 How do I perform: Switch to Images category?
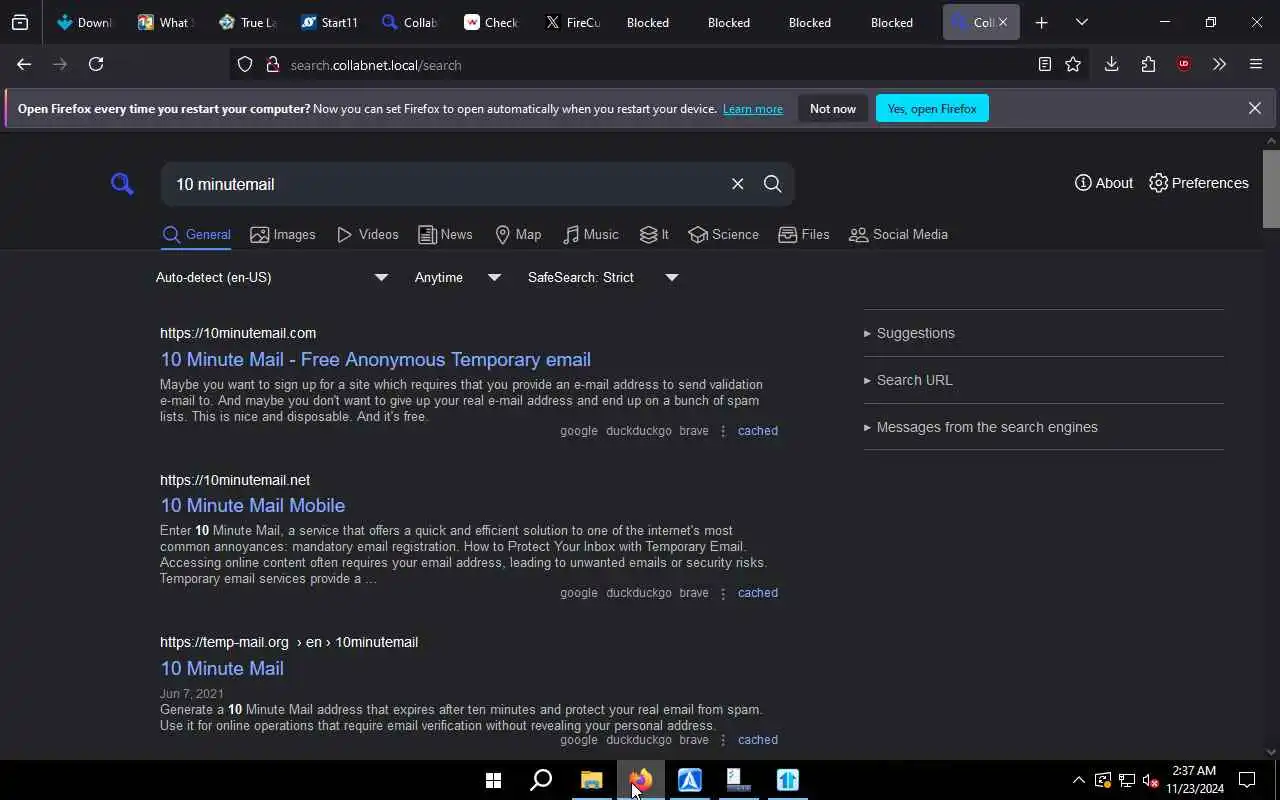(283, 234)
